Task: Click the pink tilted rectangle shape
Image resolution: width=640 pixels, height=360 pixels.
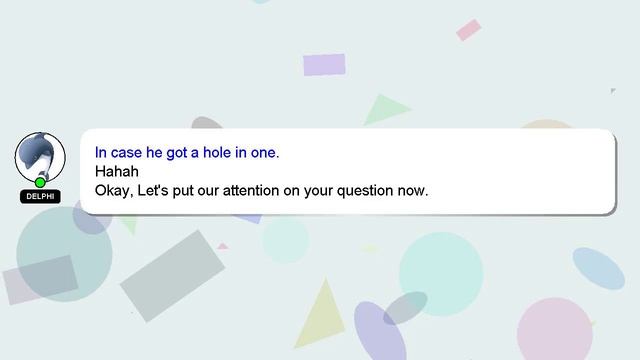Action: pyautogui.click(x=469, y=30)
